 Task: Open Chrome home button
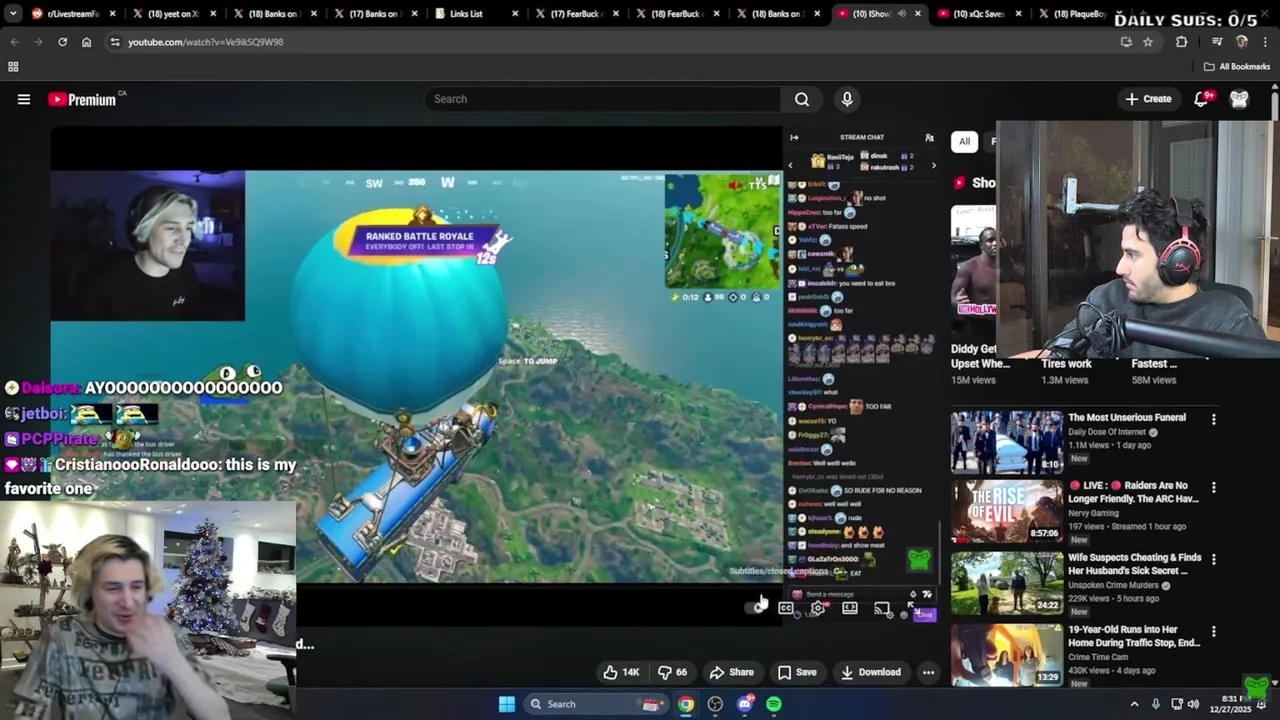click(x=86, y=42)
